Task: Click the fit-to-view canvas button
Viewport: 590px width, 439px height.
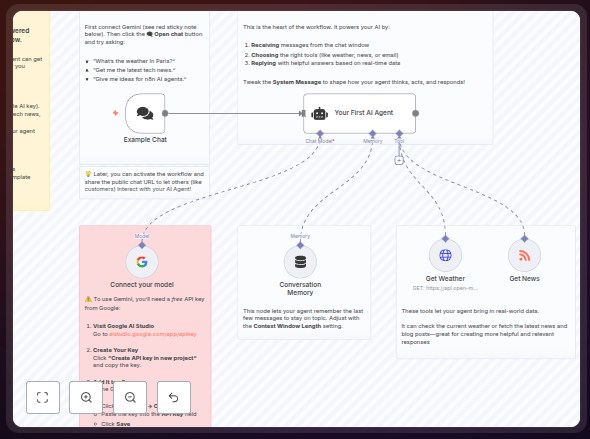Action: [x=43, y=397]
